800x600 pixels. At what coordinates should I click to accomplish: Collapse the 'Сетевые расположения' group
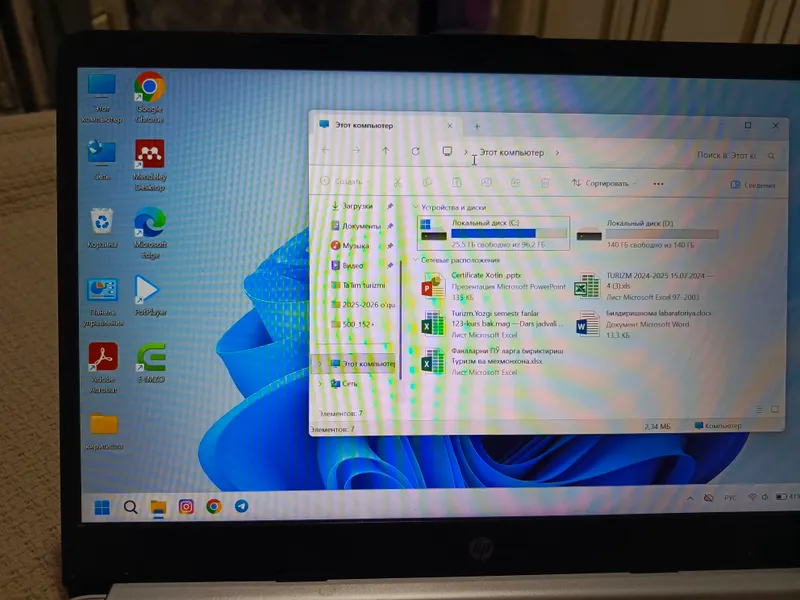click(416, 260)
